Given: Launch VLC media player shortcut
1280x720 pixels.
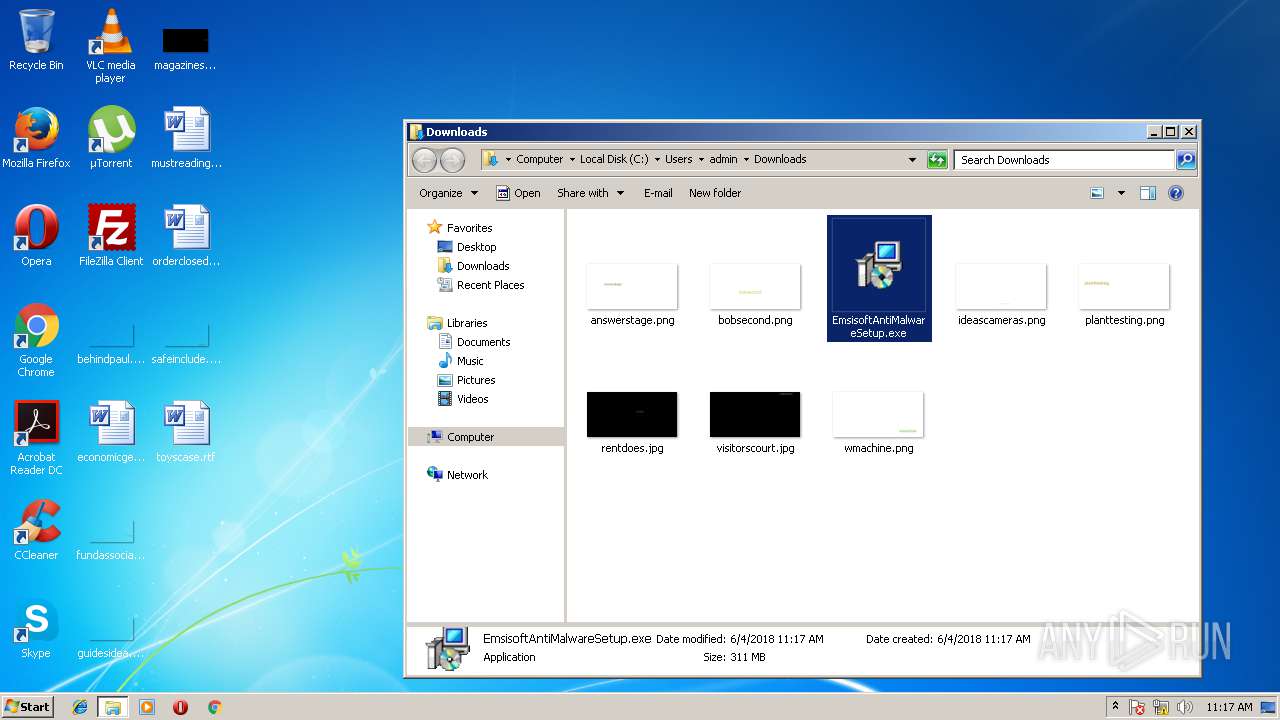Looking at the screenshot, I should (110, 45).
